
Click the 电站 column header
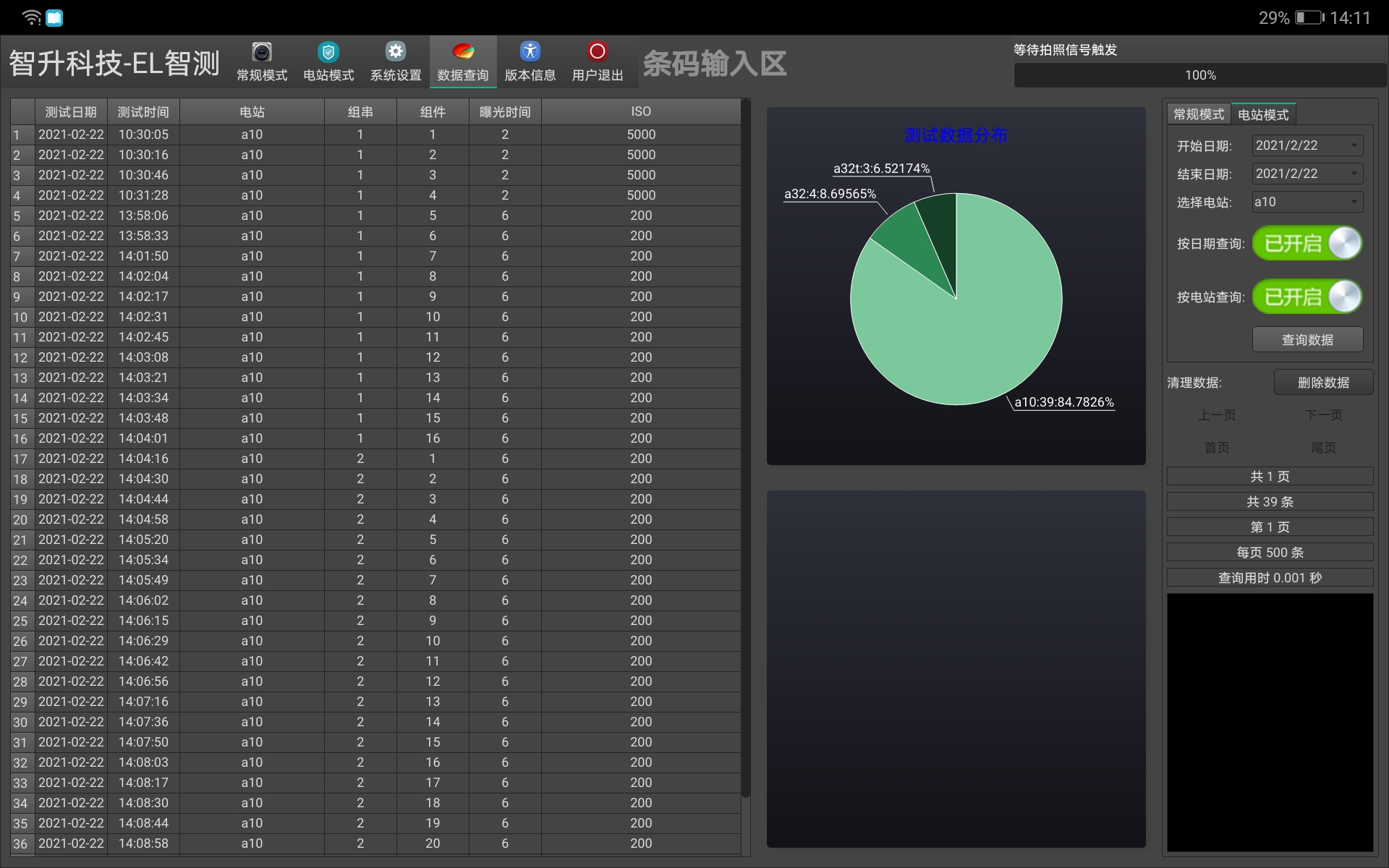click(x=252, y=112)
